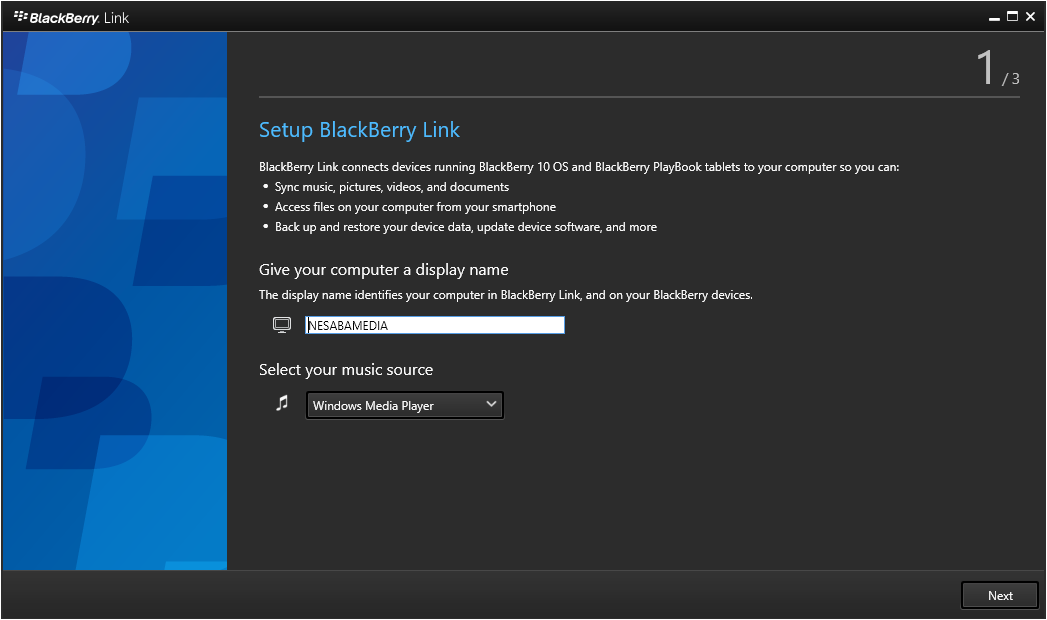
Task: Click the "Sync music, pictures, videos" bullet
Action: [392, 187]
